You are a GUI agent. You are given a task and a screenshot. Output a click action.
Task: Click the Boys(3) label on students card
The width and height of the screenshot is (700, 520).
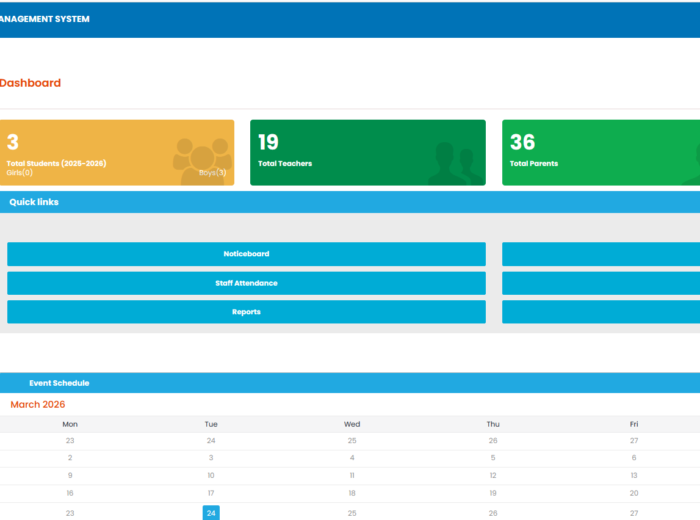tap(212, 173)
